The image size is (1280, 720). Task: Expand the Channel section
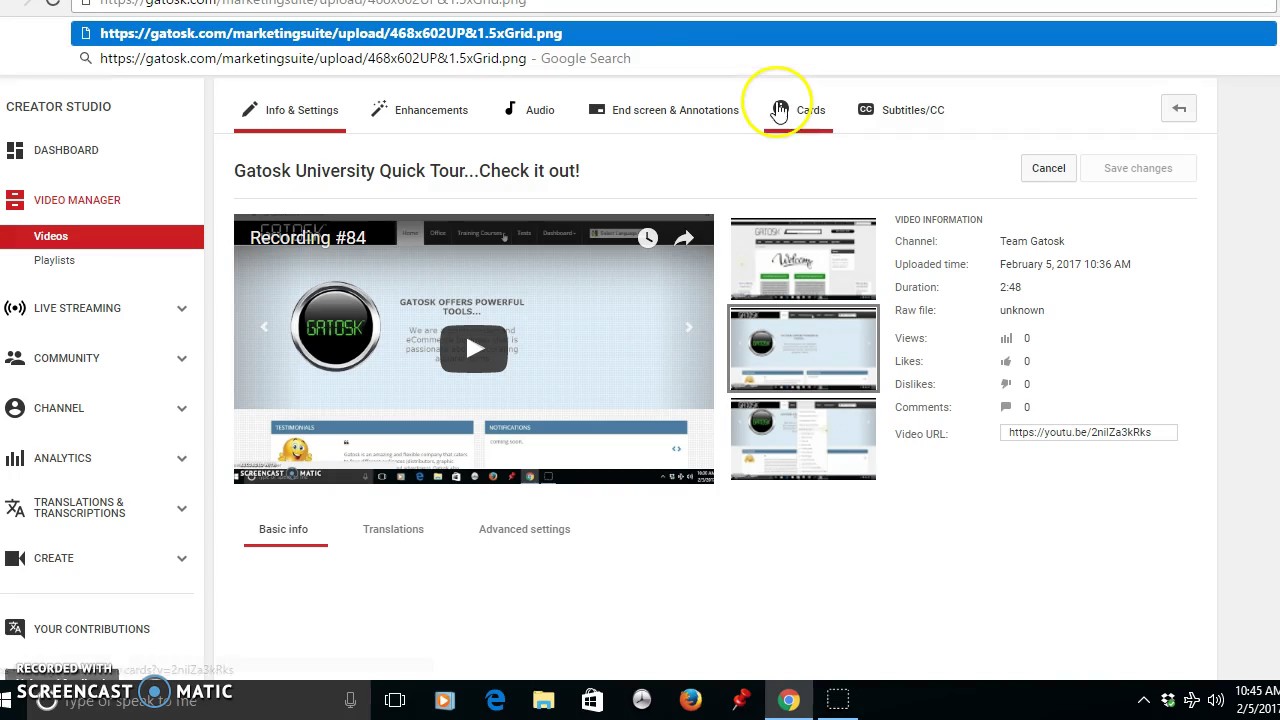182,408
